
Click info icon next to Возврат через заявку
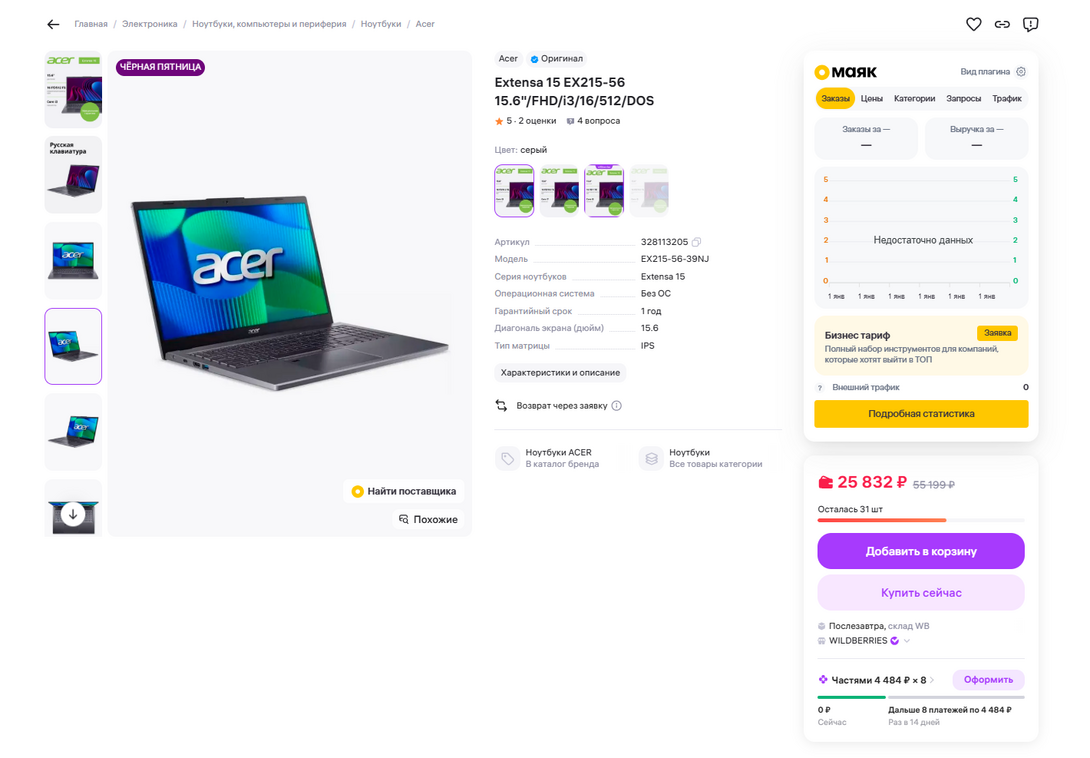click(617, 406)
